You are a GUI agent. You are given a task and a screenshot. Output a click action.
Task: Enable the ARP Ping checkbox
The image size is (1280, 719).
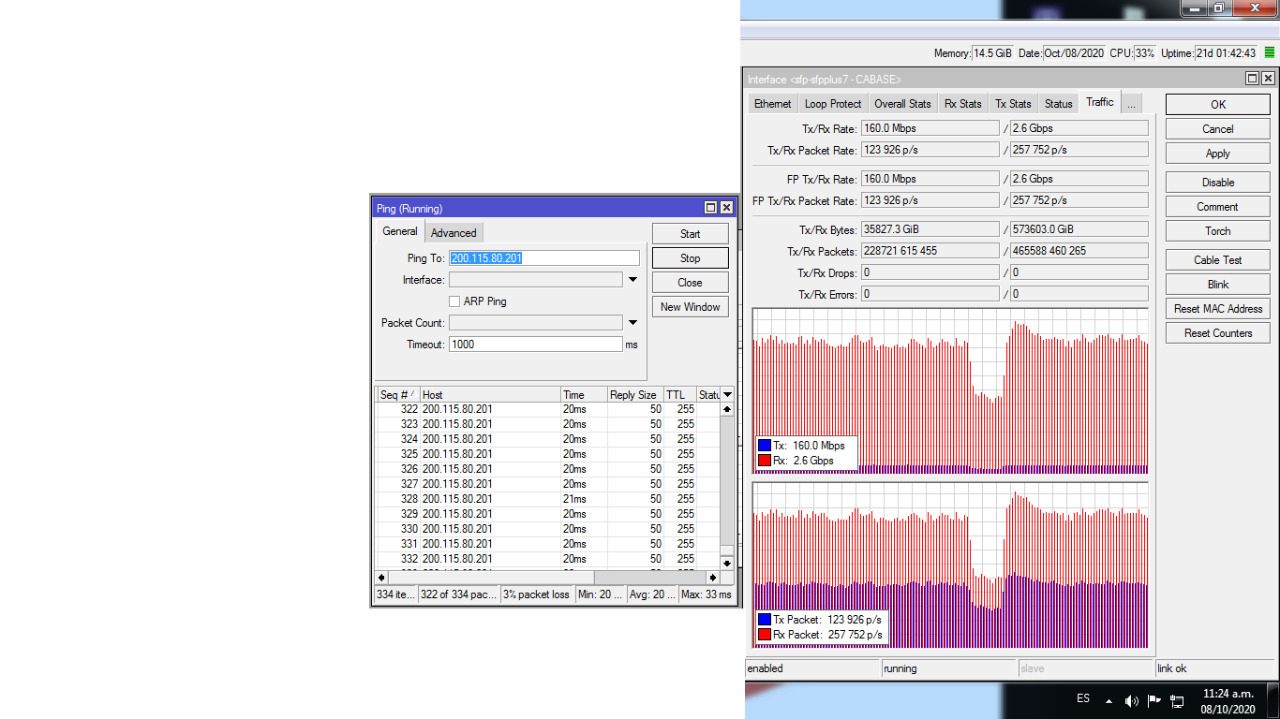click(455, 301)
